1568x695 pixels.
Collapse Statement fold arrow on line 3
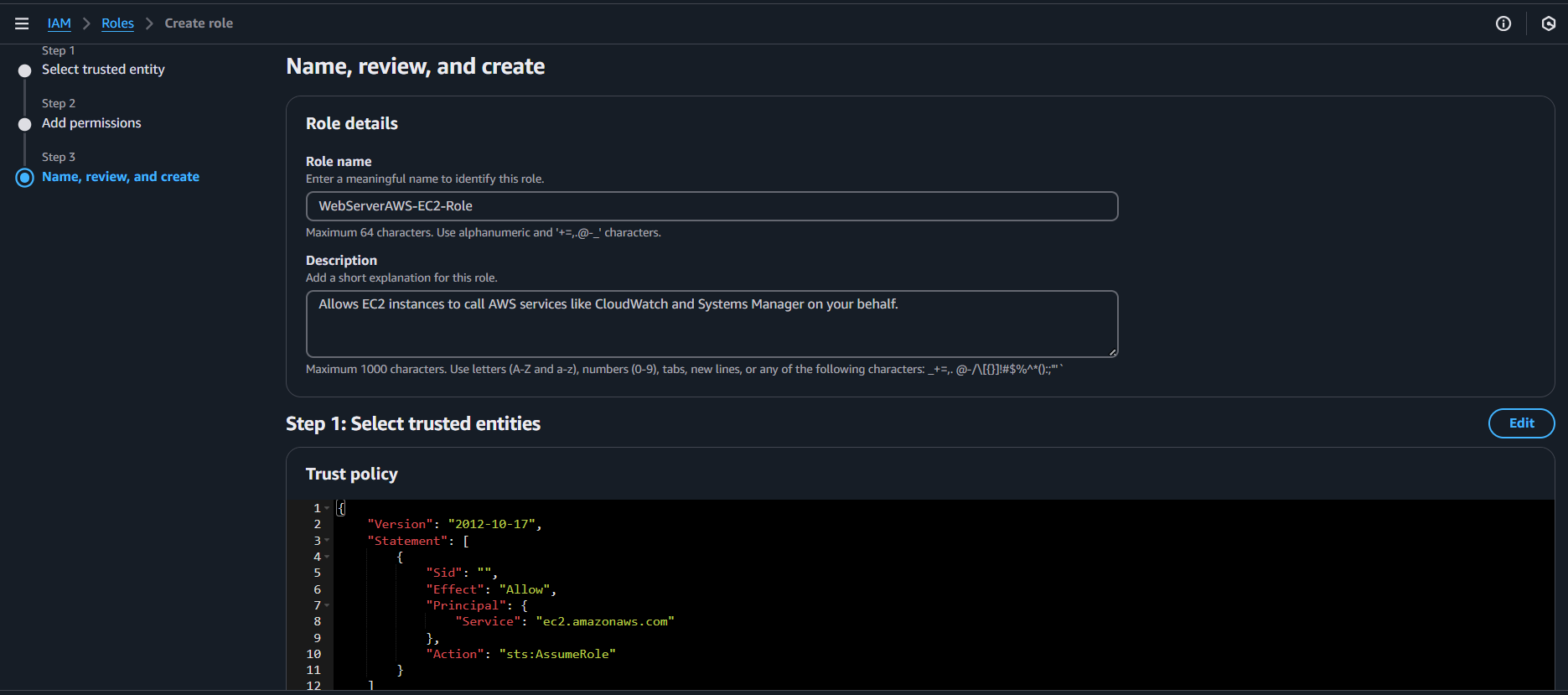coord(327,541)
